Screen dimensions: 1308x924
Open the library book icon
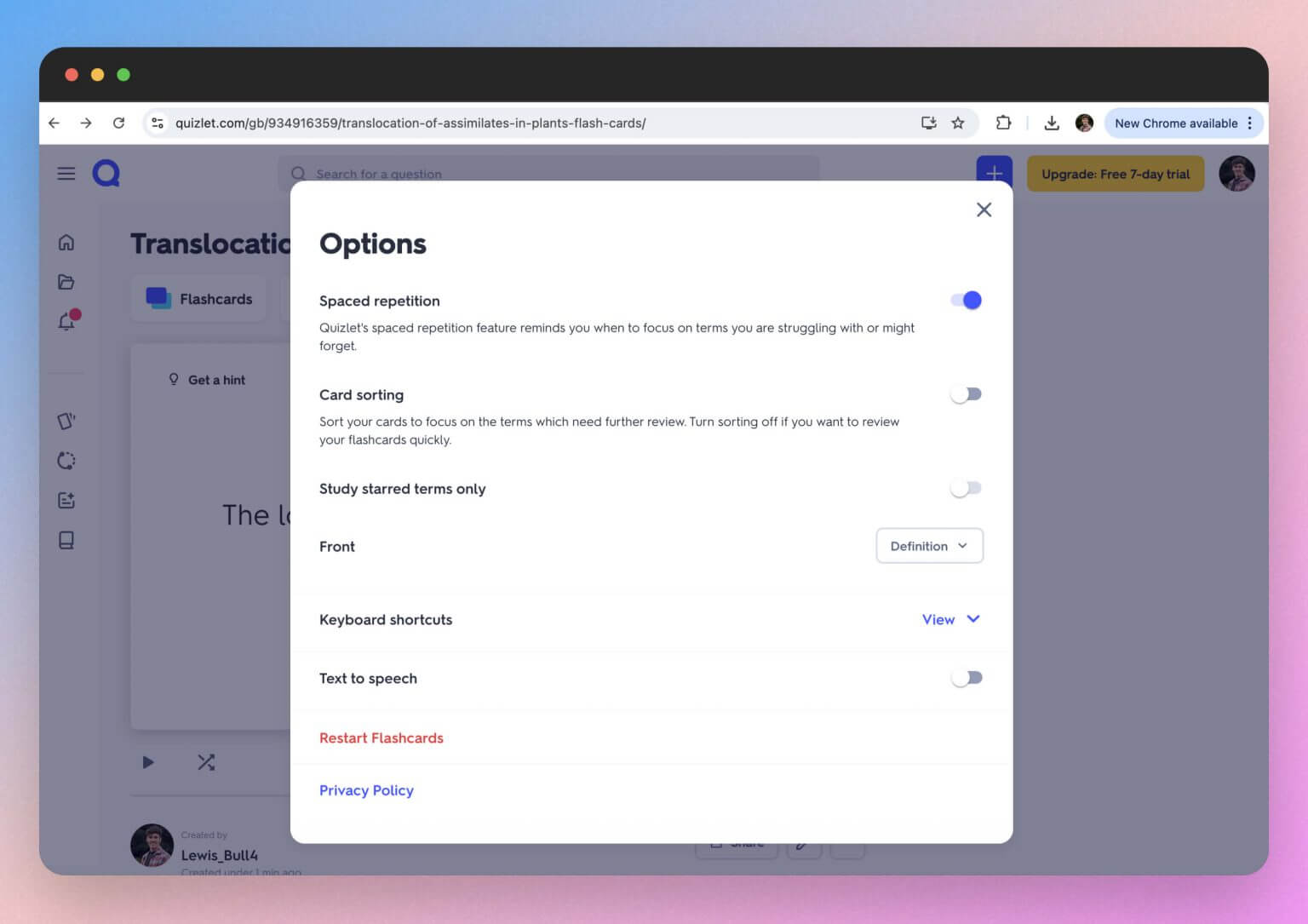click(x=66, y=540)
